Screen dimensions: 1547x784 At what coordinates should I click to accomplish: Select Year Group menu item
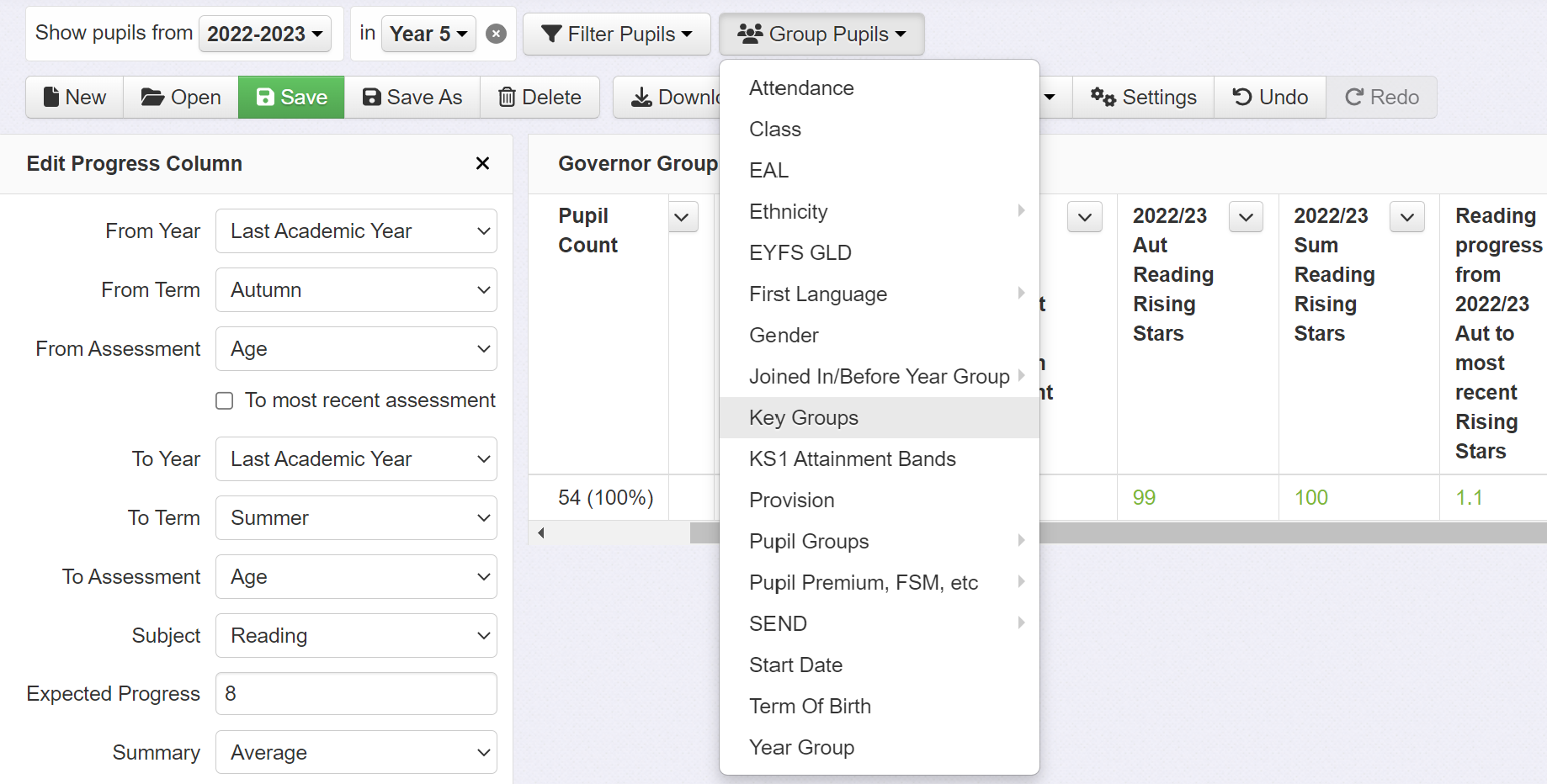[x=880, y=748]
